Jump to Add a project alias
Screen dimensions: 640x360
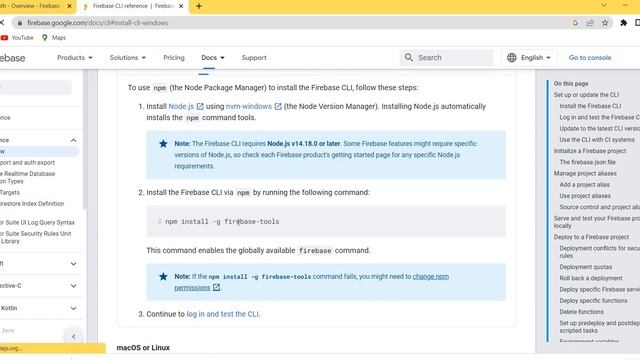tap(584, 184)
